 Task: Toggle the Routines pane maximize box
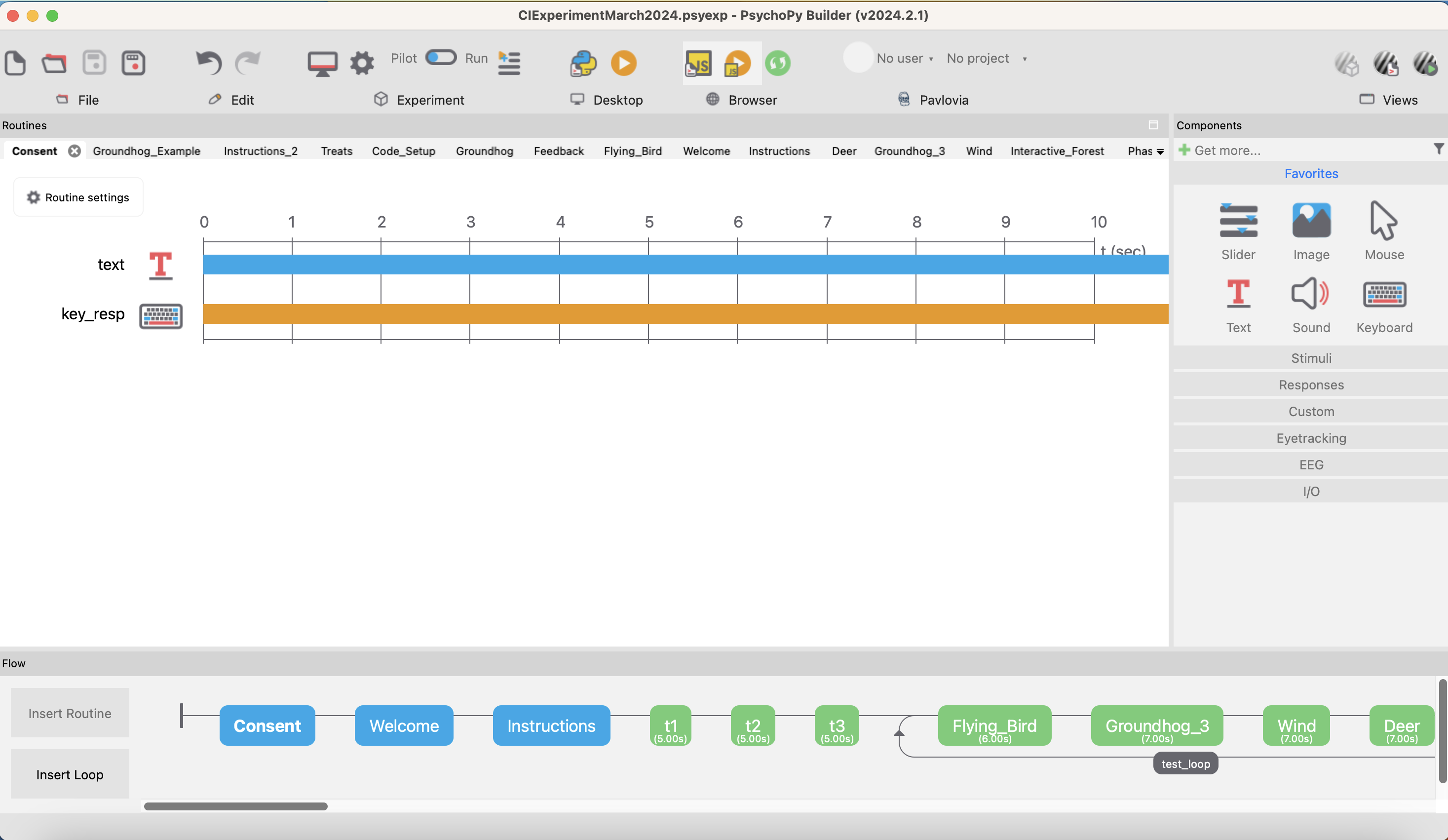coord(1153,125)
